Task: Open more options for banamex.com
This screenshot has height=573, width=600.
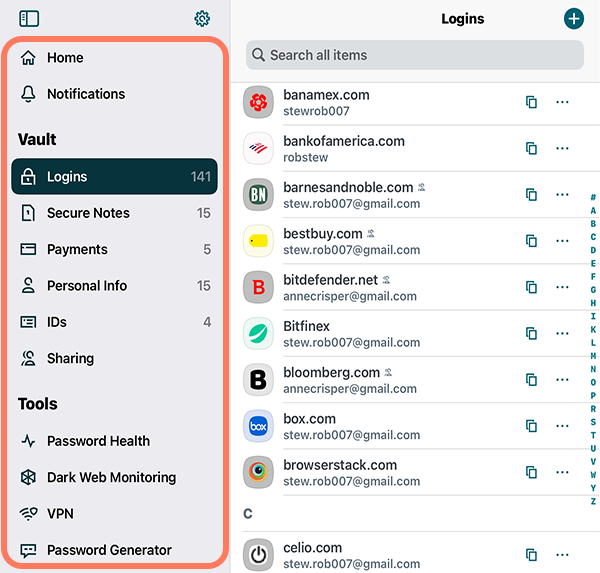Action: point(562,102)
